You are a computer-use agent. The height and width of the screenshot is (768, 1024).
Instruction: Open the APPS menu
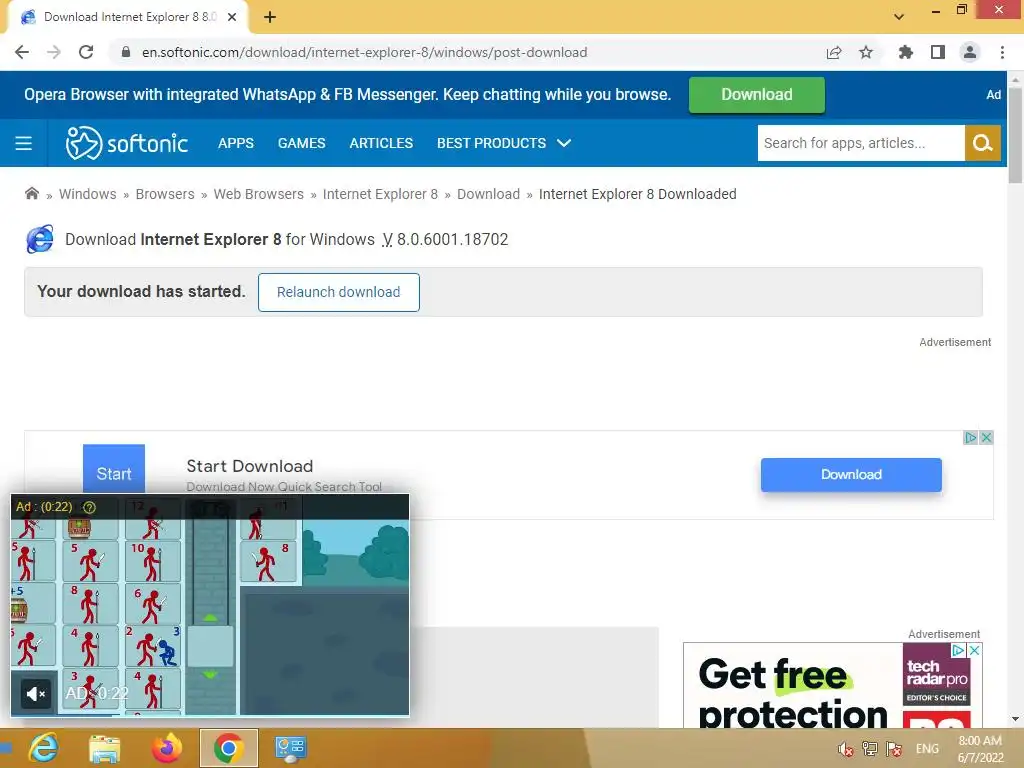pyautogui.click(x=236, y=143)
